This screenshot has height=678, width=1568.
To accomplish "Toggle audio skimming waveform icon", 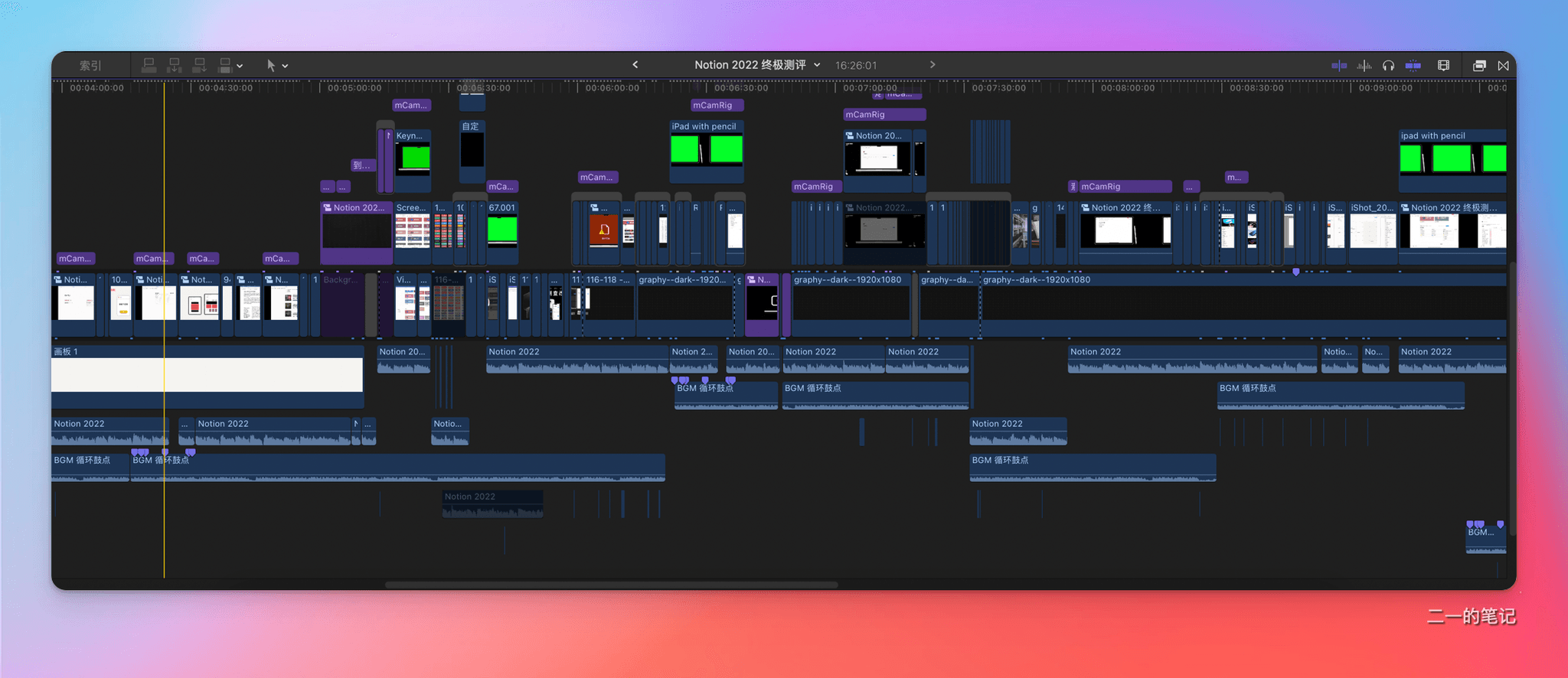I will (x=1364, y=66).
